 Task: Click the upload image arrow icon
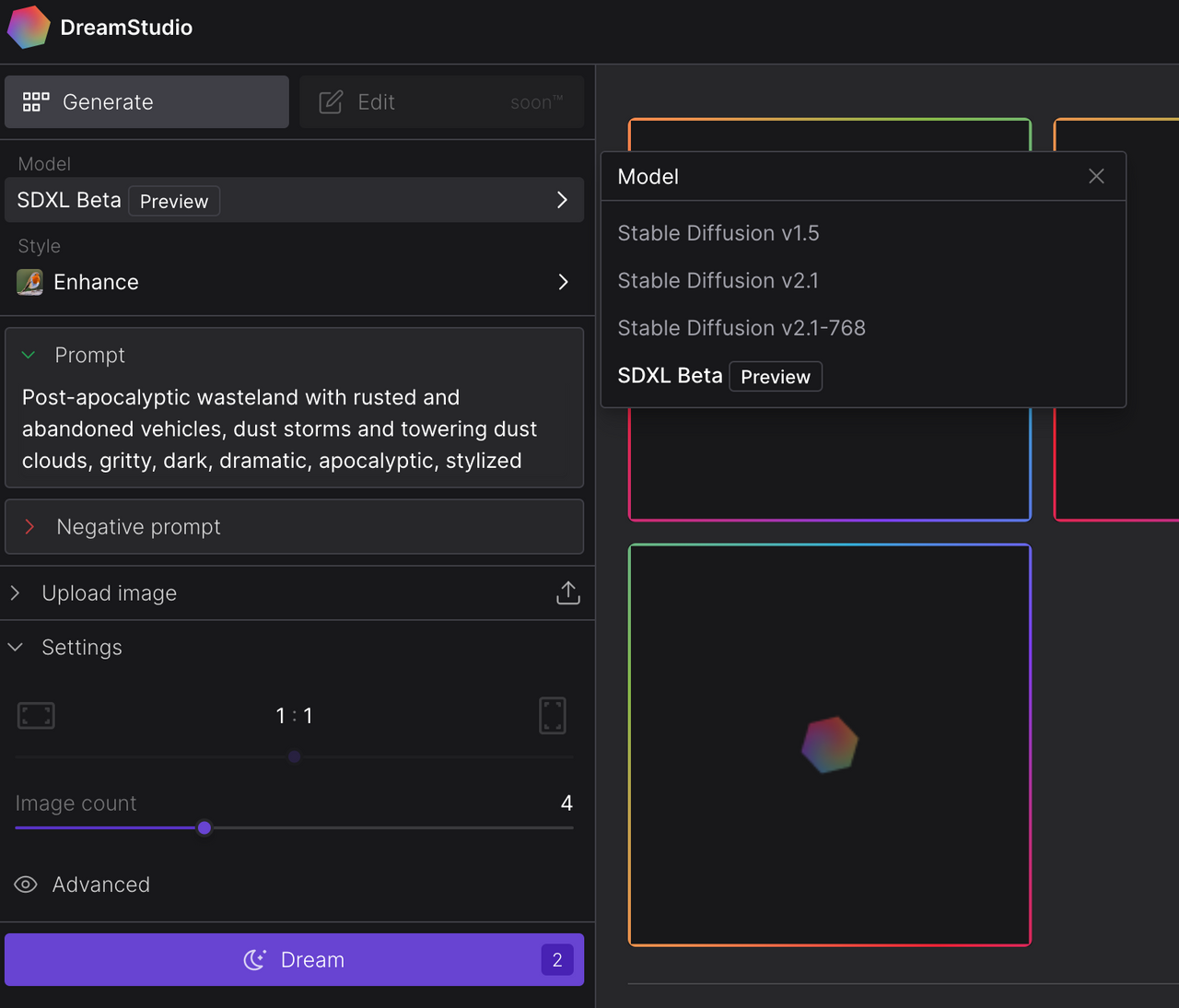pos(568,593)
